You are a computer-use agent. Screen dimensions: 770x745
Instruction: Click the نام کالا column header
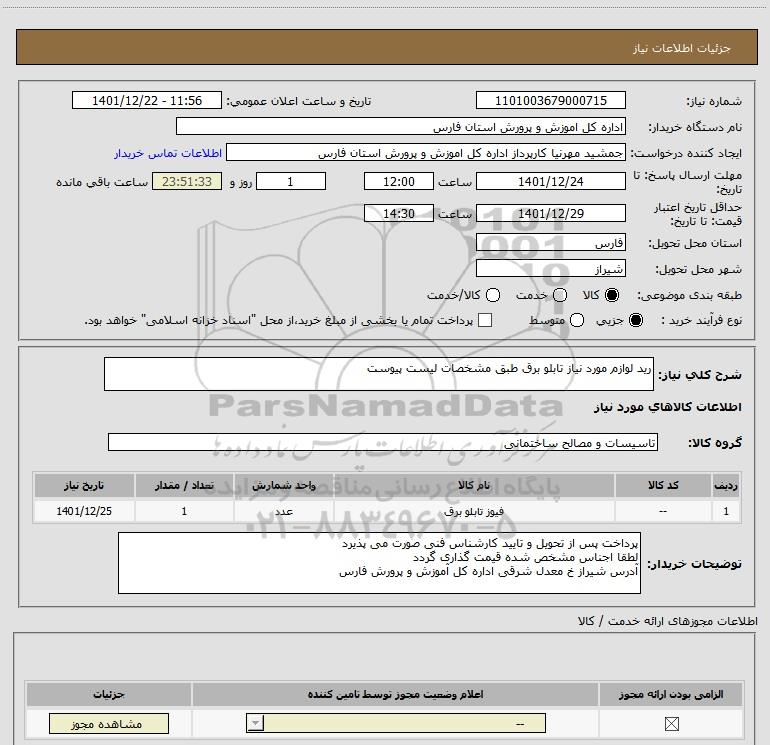474,485
